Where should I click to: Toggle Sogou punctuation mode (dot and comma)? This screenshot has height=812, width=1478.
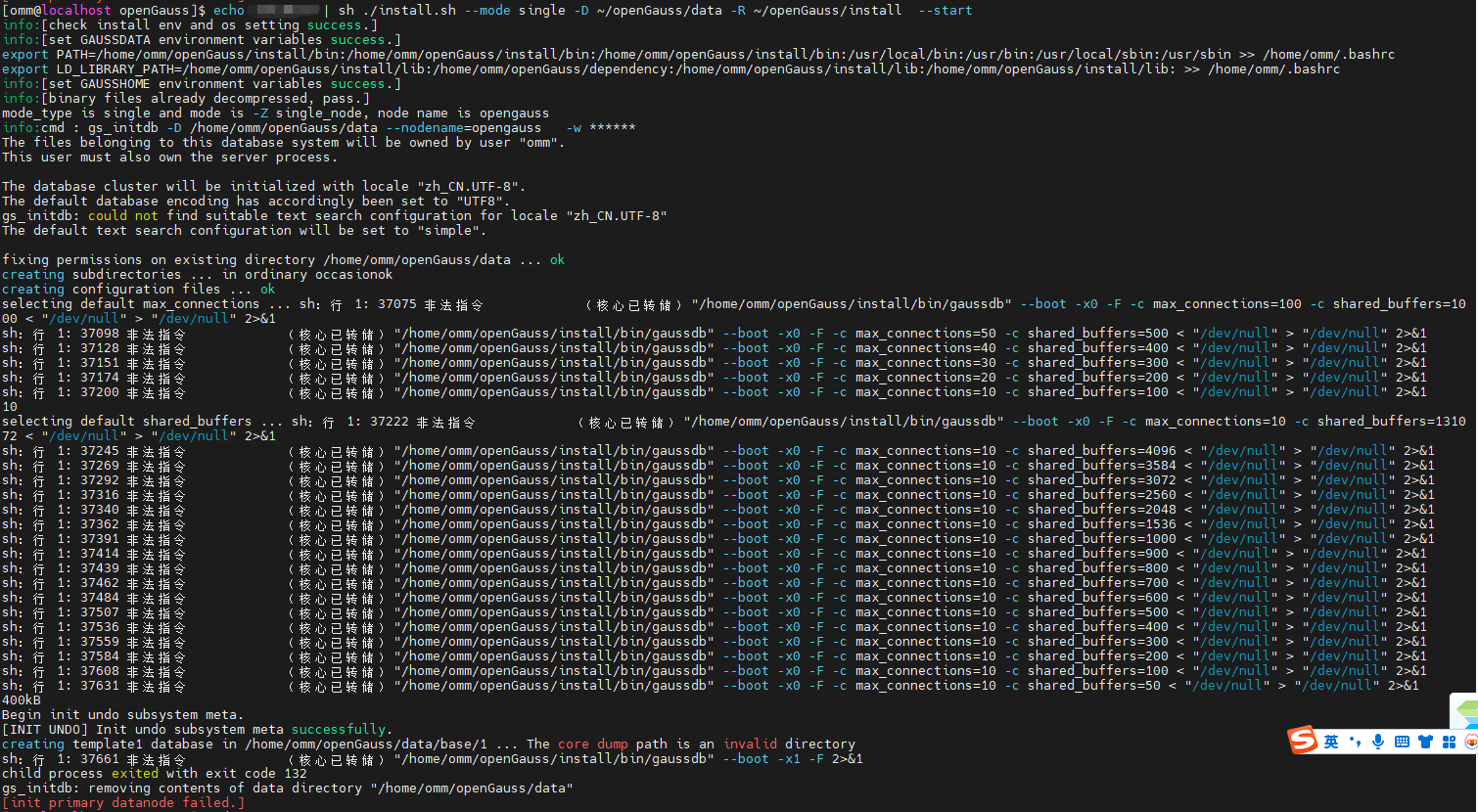[1356, 742]
